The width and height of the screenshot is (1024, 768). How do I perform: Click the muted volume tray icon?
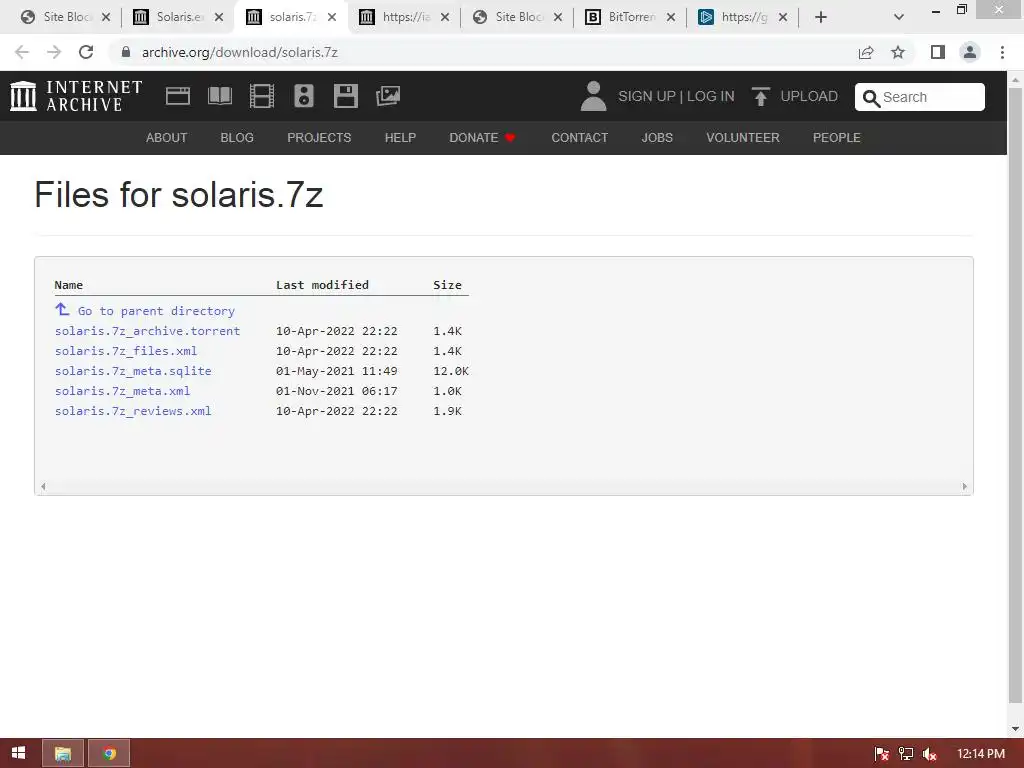[x=930, y=754]
